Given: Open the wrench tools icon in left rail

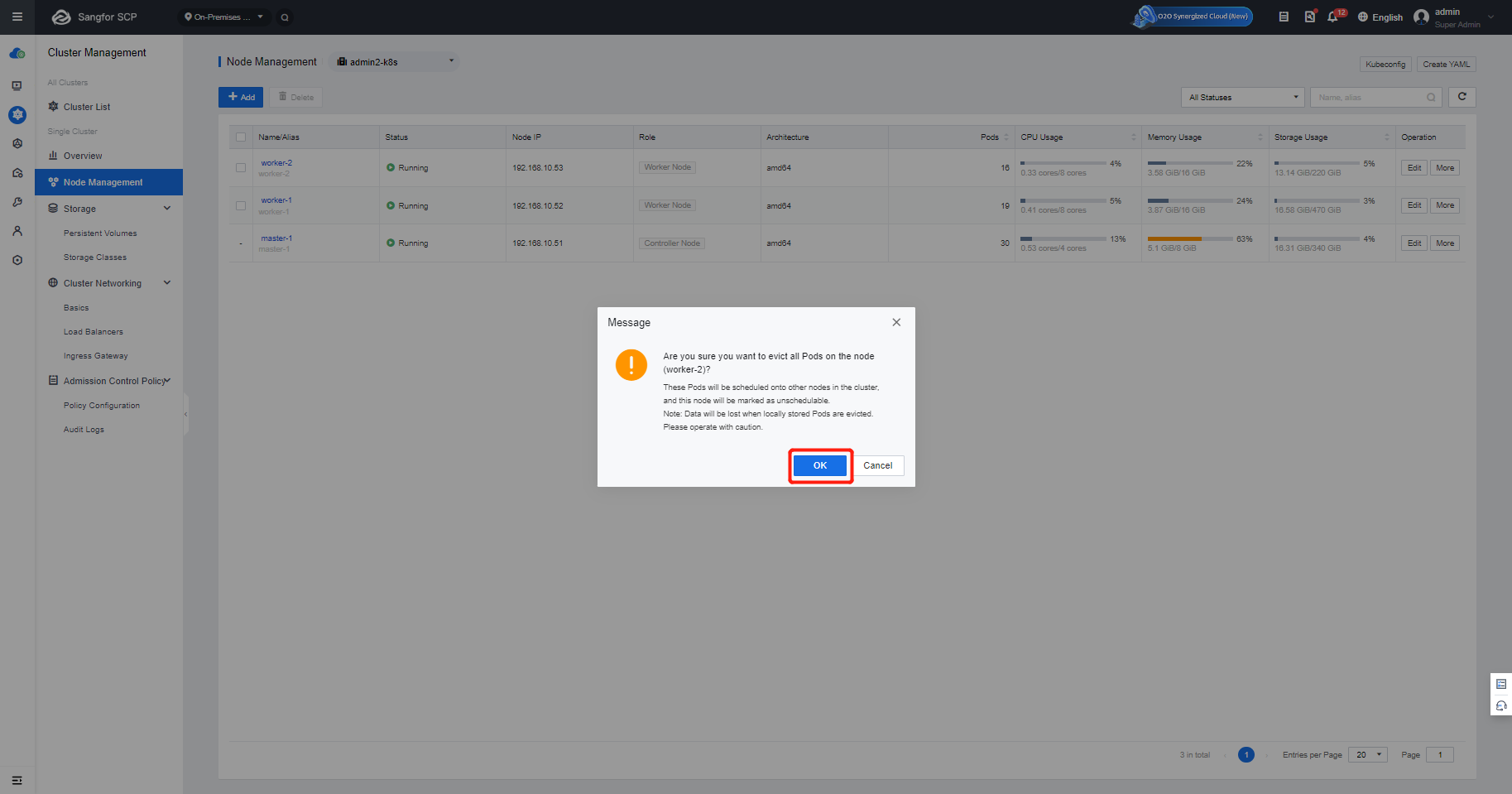Looking at the screenshot, I should [x=17, y=202].
